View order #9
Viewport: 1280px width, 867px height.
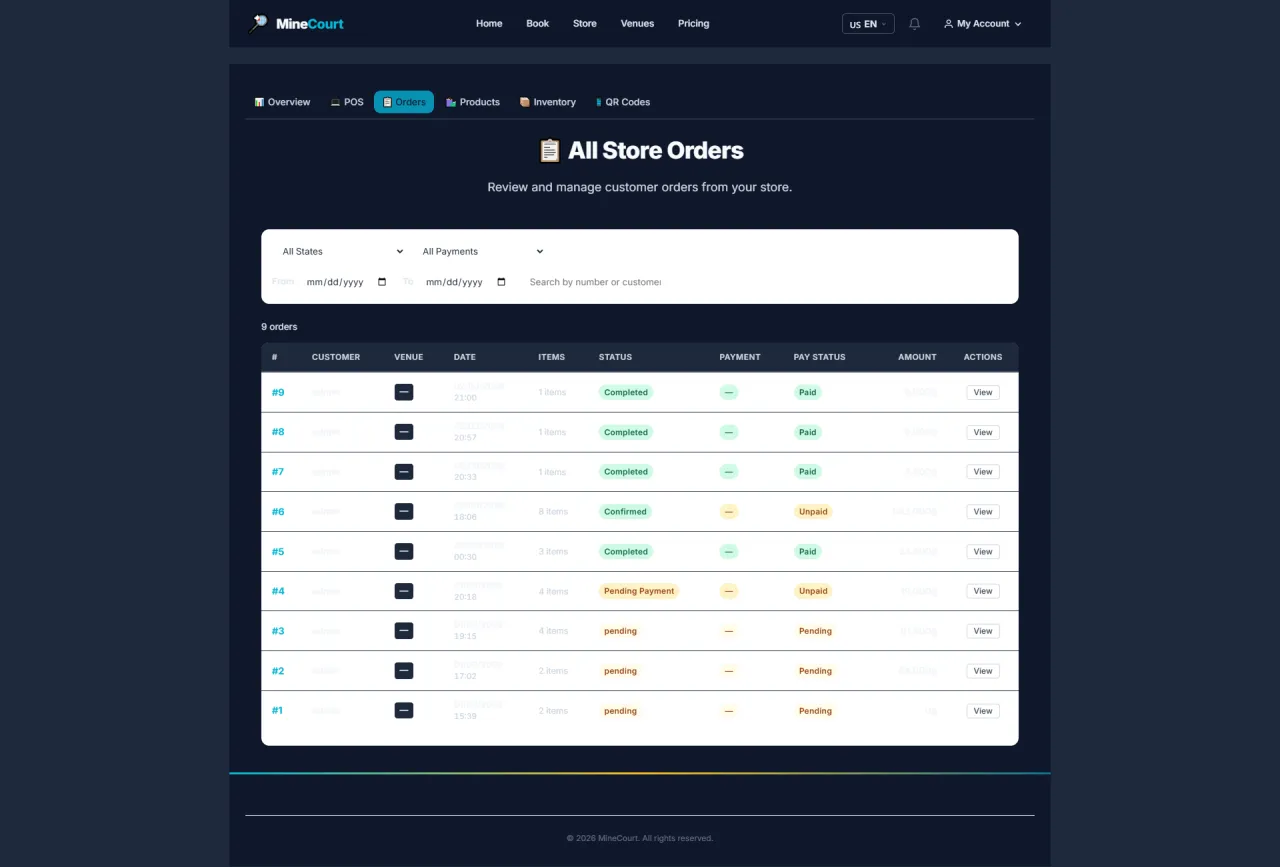point(983,392)
